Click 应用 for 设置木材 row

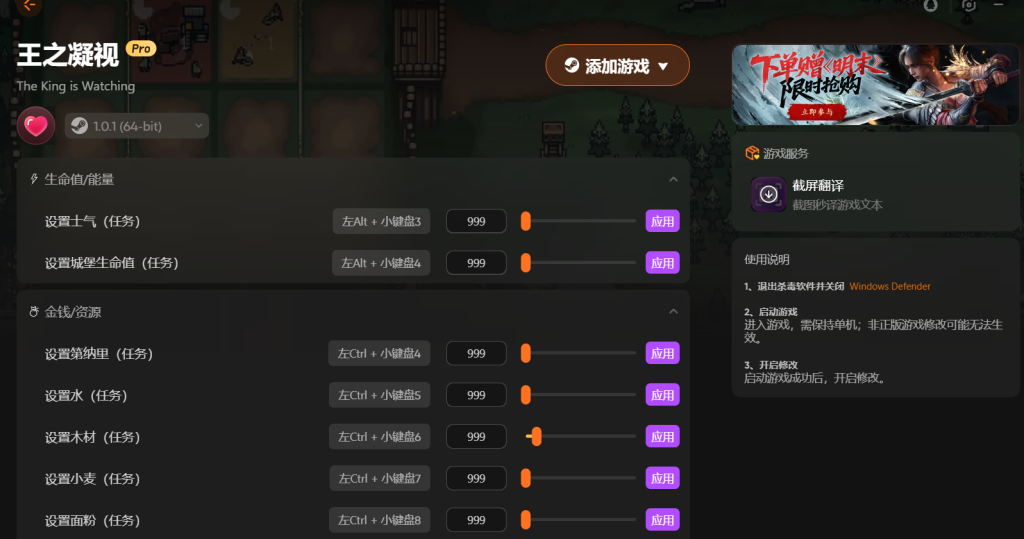pyautogui.click(x=662, y=436)
